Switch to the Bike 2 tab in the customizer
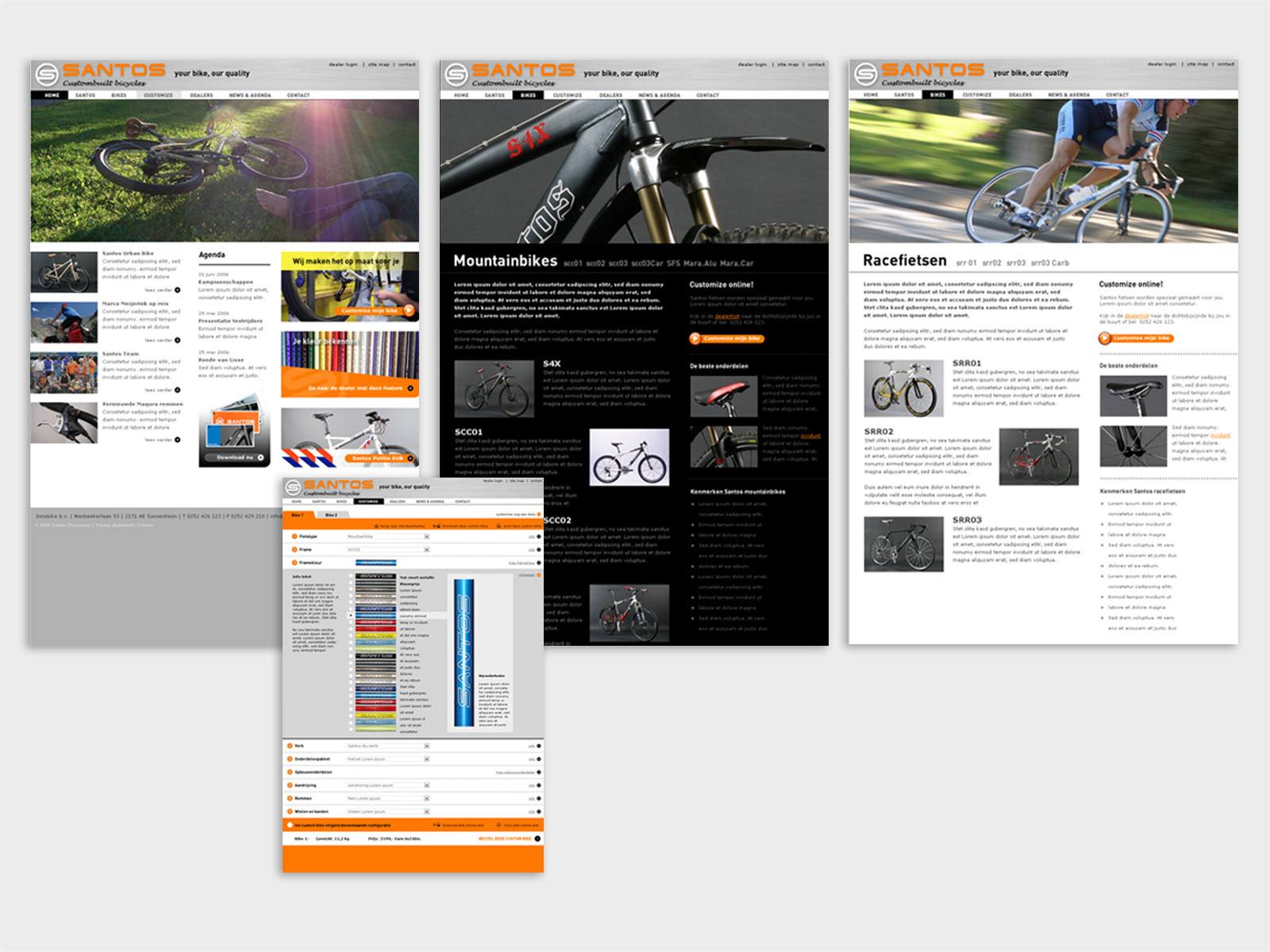 333,515
